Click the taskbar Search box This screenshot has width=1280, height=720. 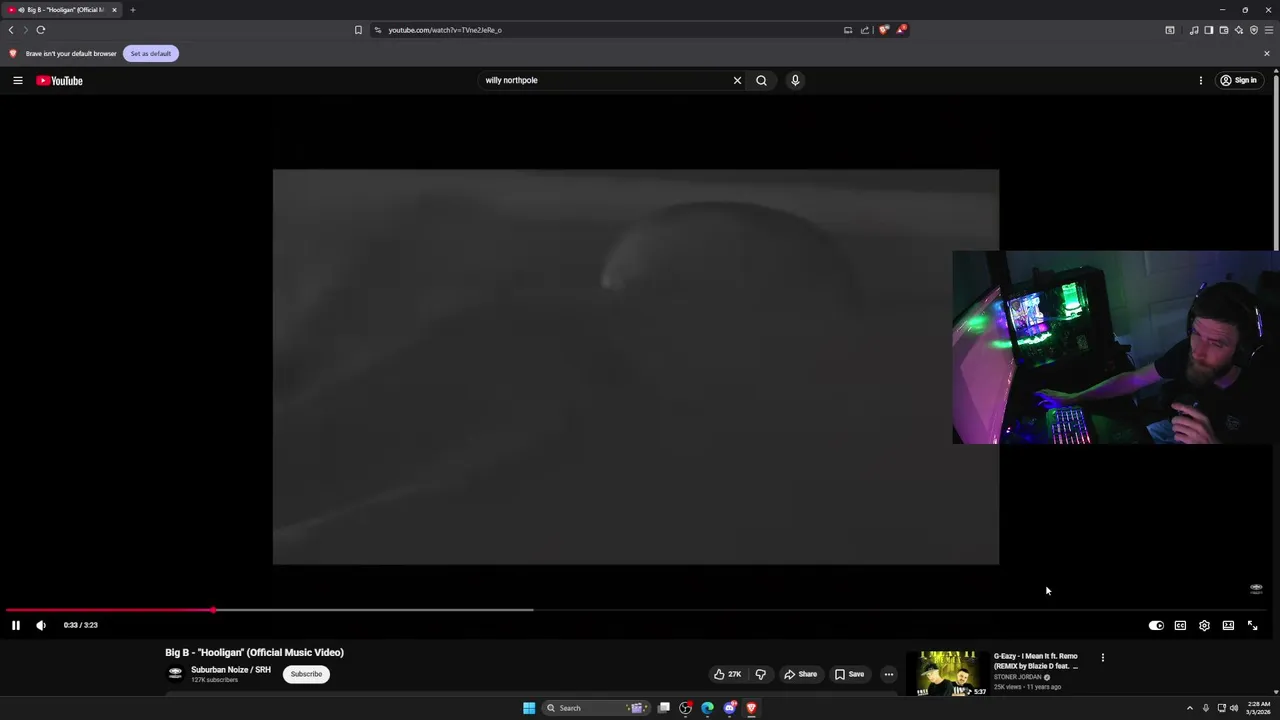click(598, 708)
